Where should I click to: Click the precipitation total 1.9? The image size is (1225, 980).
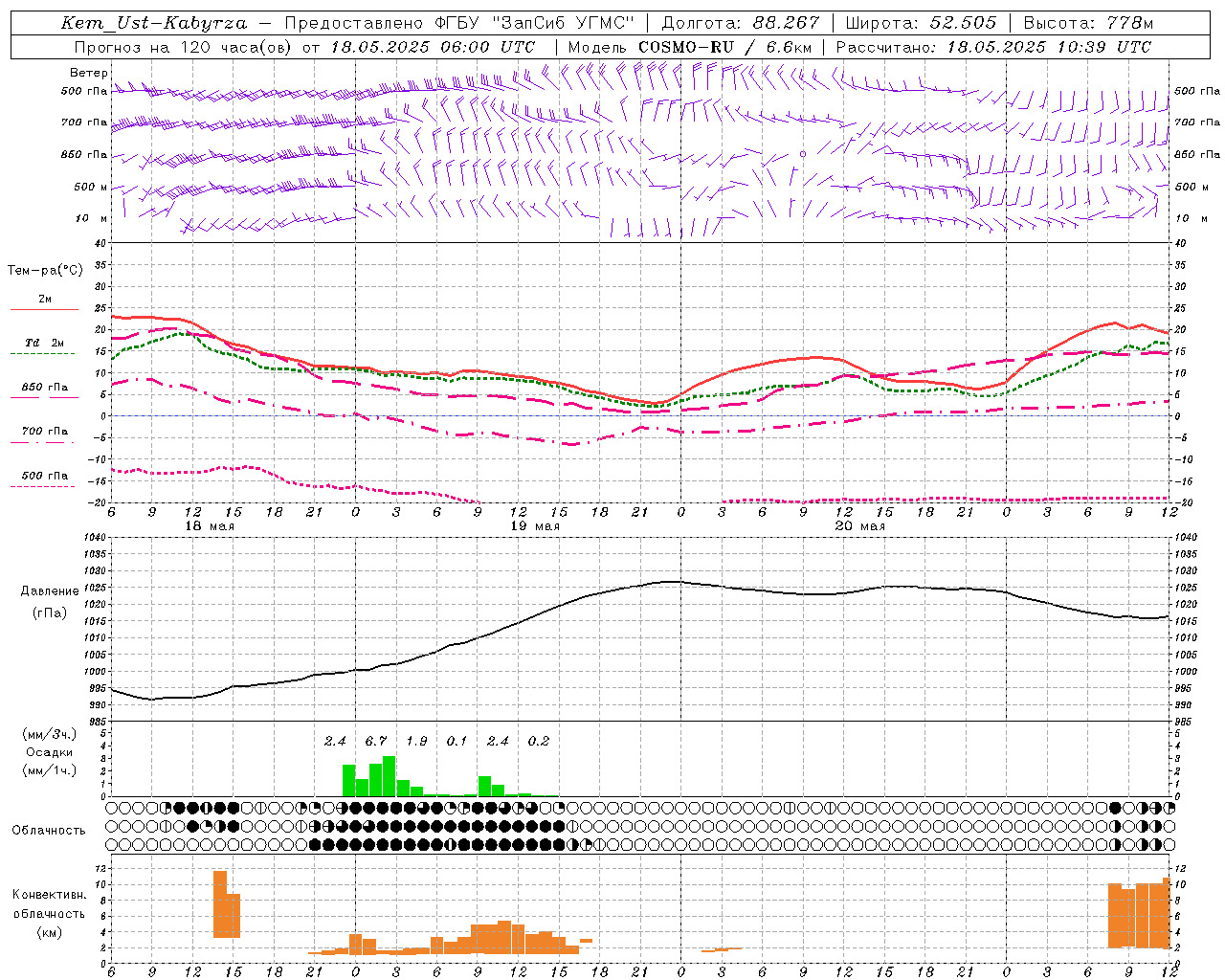(x=416, y=741)
